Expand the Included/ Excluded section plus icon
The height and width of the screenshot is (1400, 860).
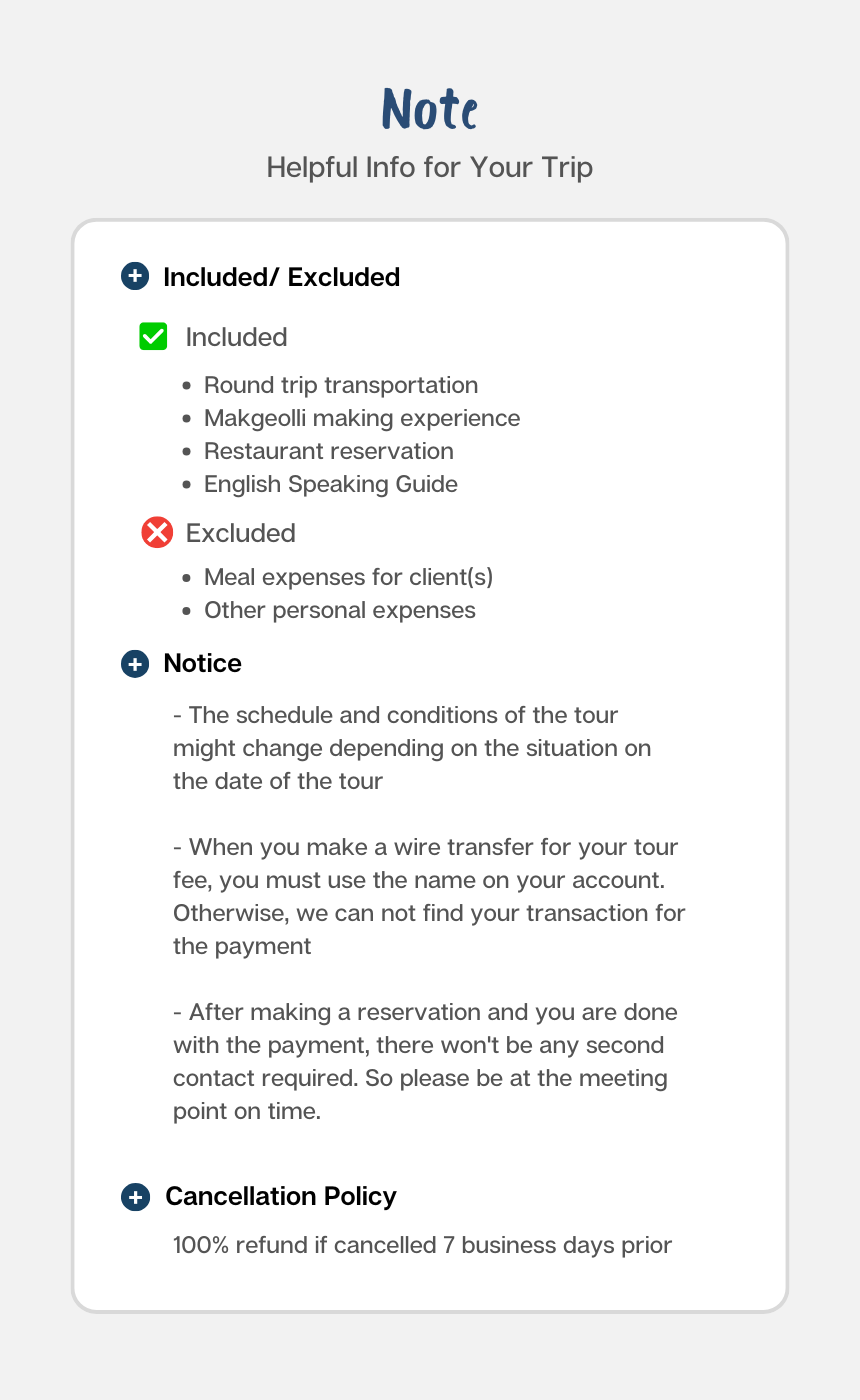click(135, 277)
